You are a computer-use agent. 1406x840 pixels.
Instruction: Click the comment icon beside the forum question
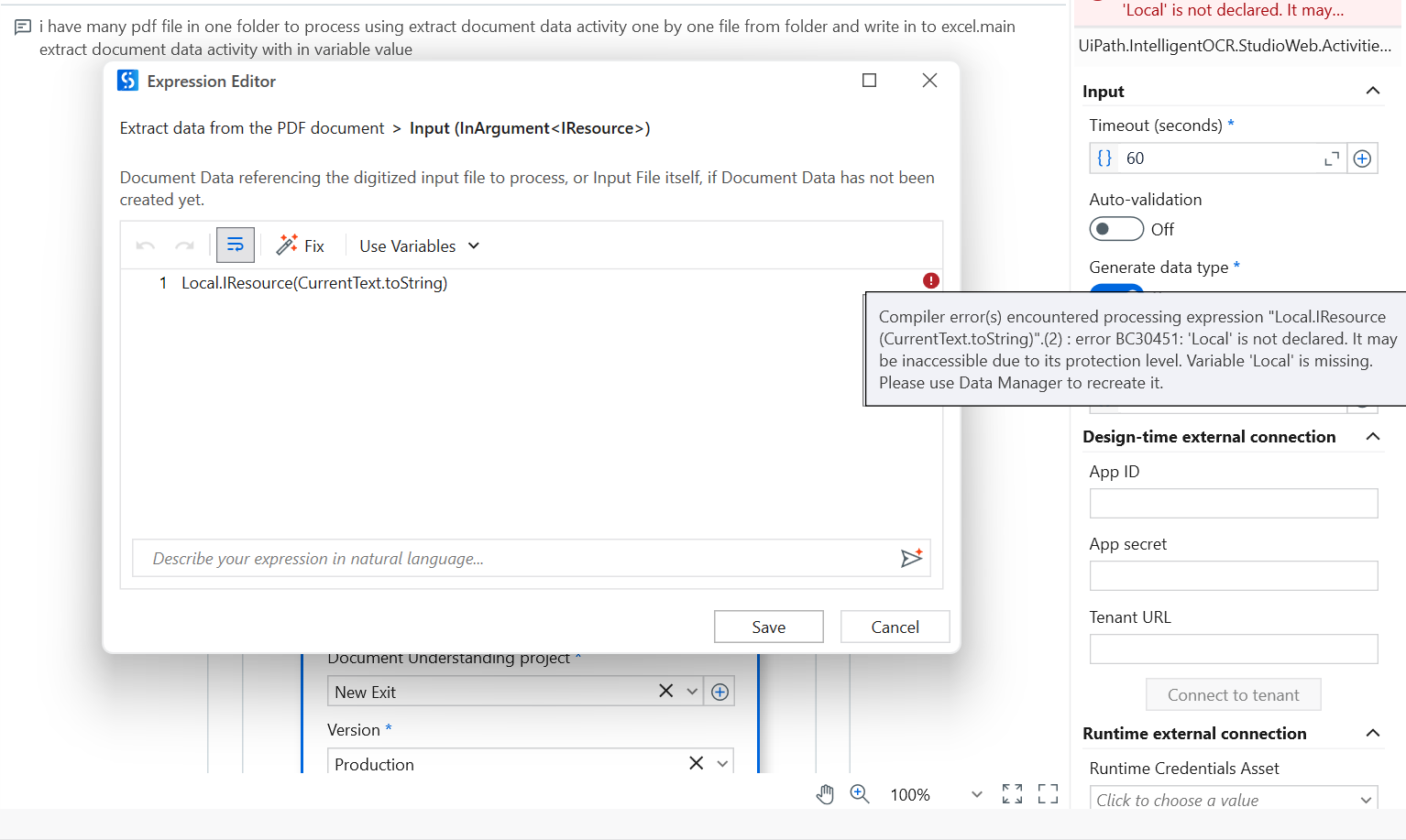[x=23, y=27]
